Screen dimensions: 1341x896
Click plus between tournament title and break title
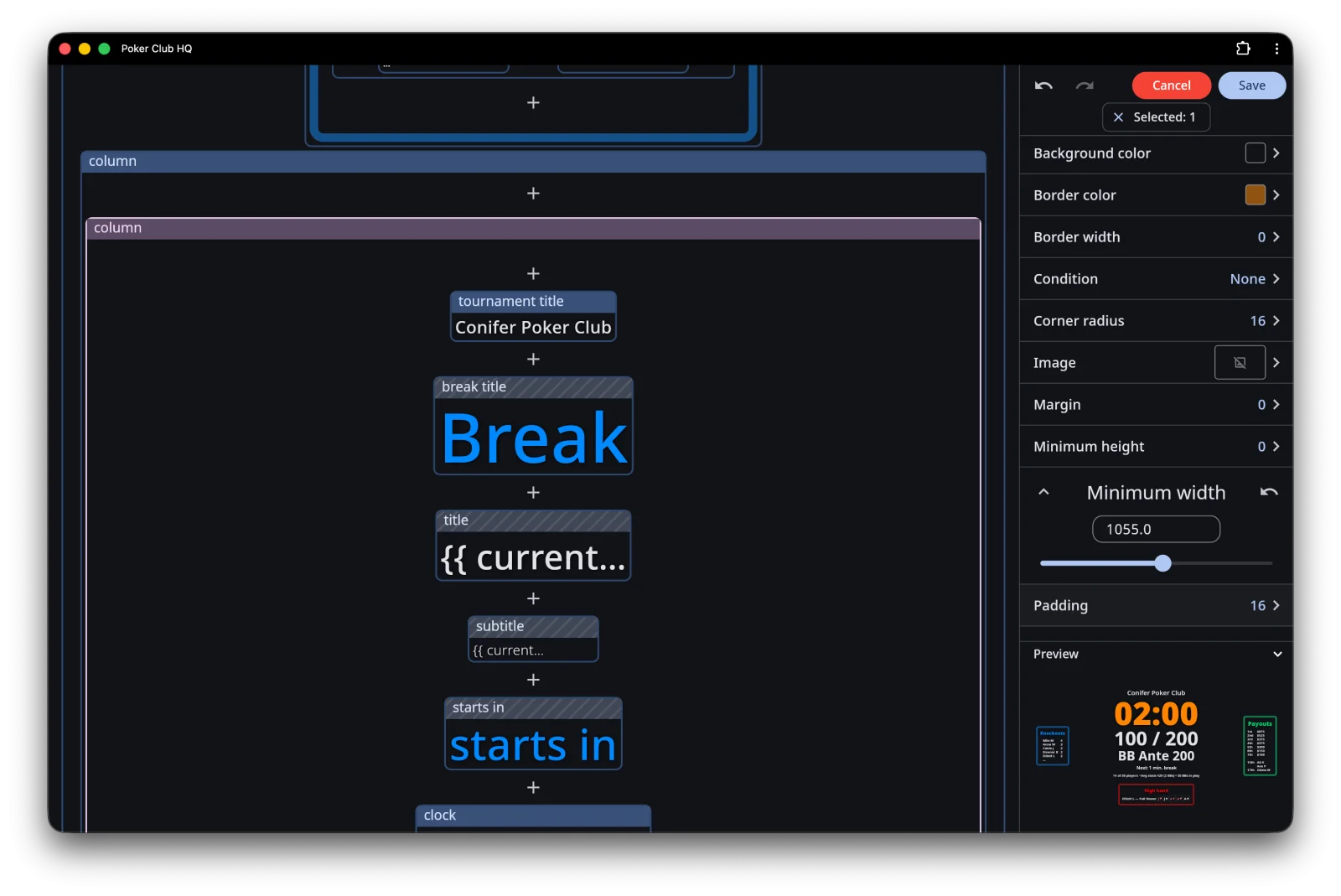[x=533, y=360]
